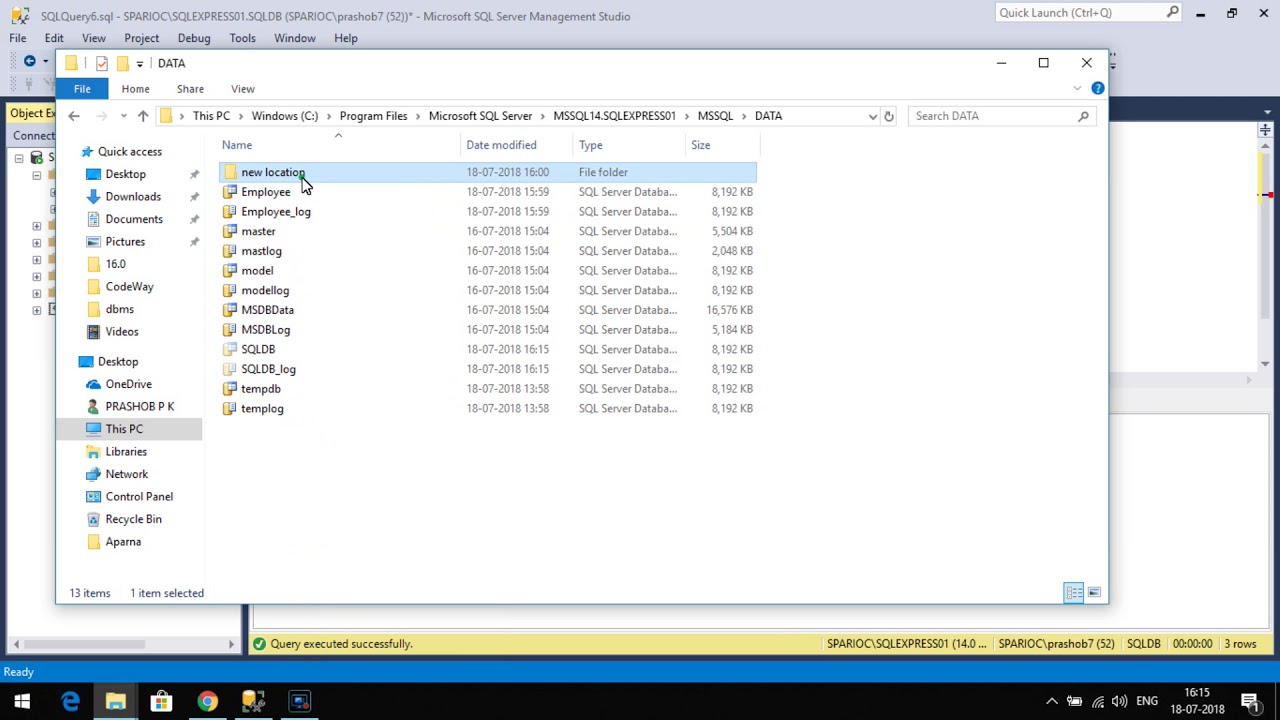Image resolution: width=1280 pixels, height=720 pixels.
Task: Click File Explorer taskbar icon
Action: tap(115, 702)
